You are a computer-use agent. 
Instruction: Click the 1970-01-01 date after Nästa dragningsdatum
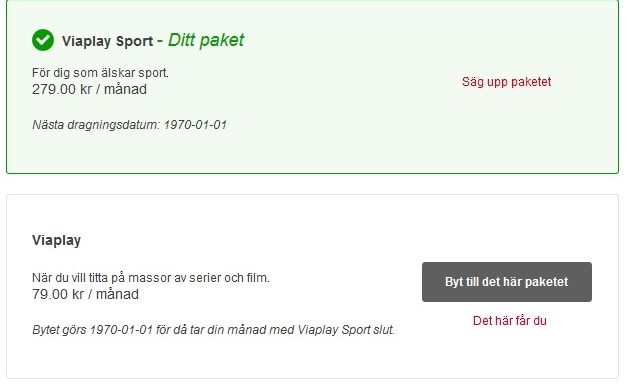(x=195, y=125)
